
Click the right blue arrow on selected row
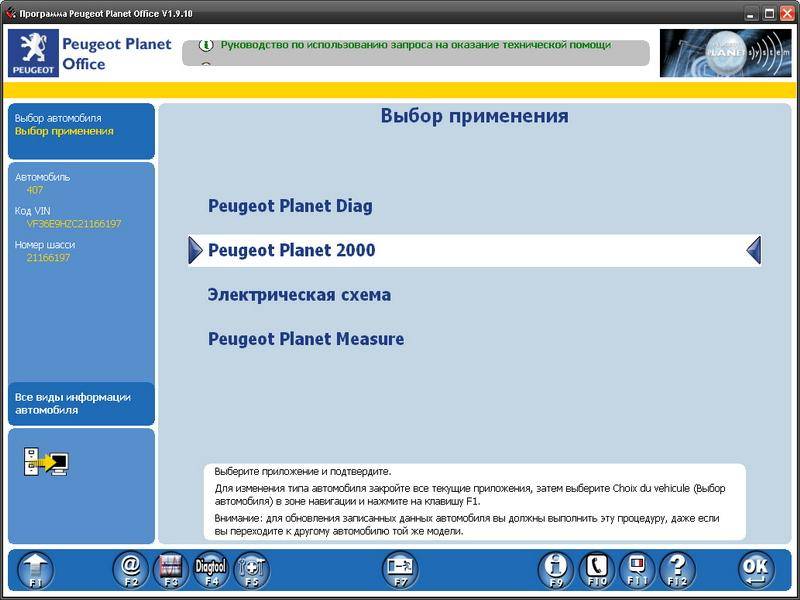[754, 250]
